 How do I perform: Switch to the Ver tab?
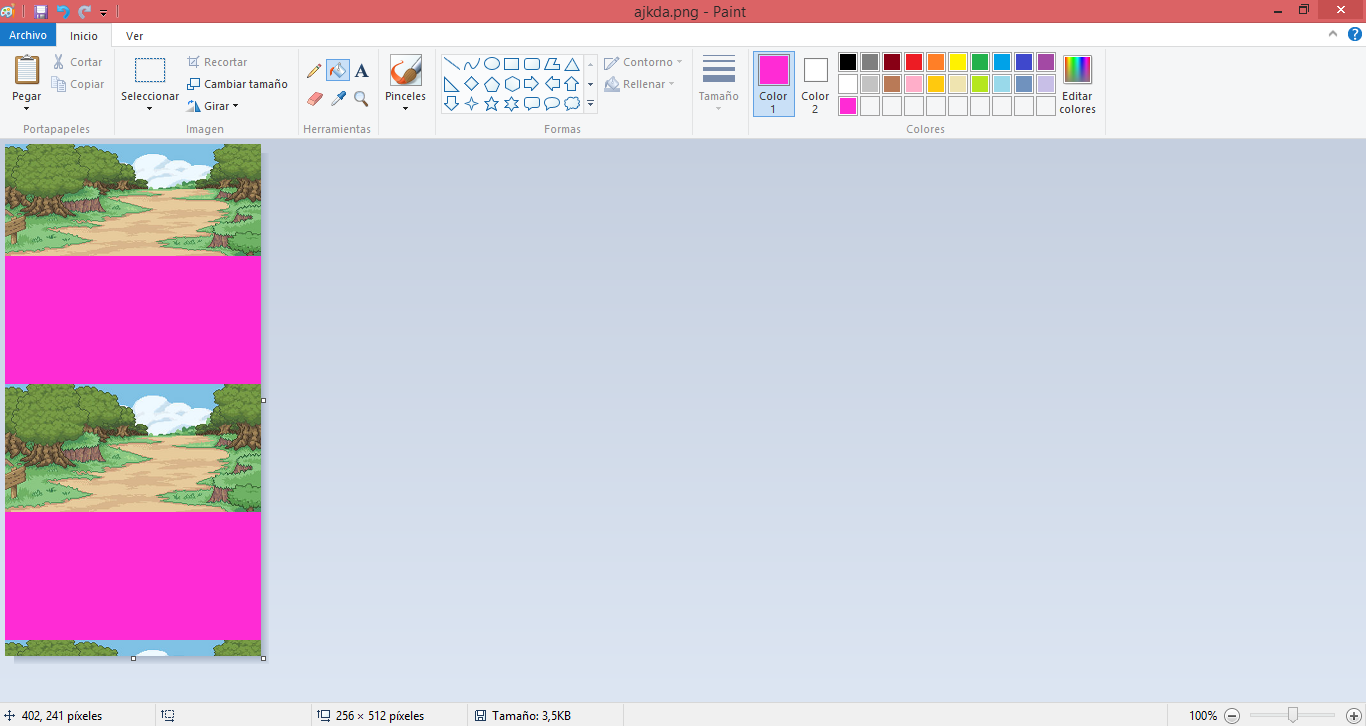(x=134, y=36)
